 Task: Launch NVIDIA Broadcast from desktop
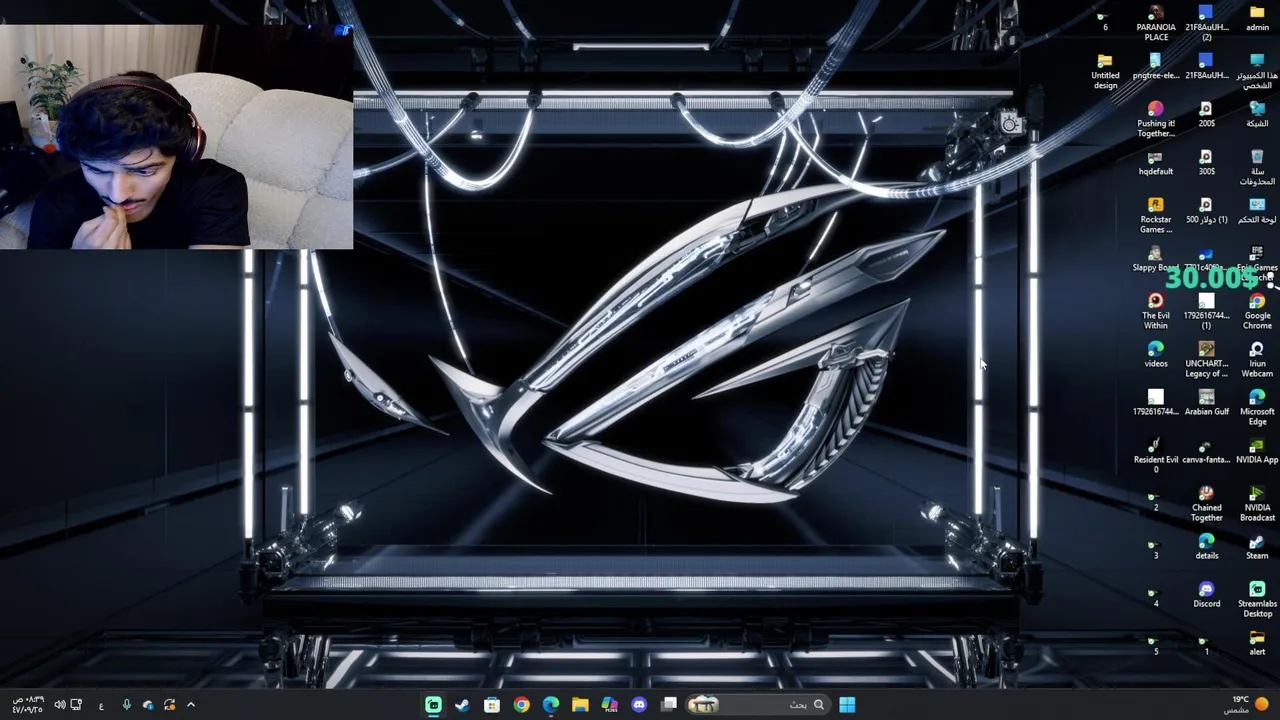(x=1257, y=503)
